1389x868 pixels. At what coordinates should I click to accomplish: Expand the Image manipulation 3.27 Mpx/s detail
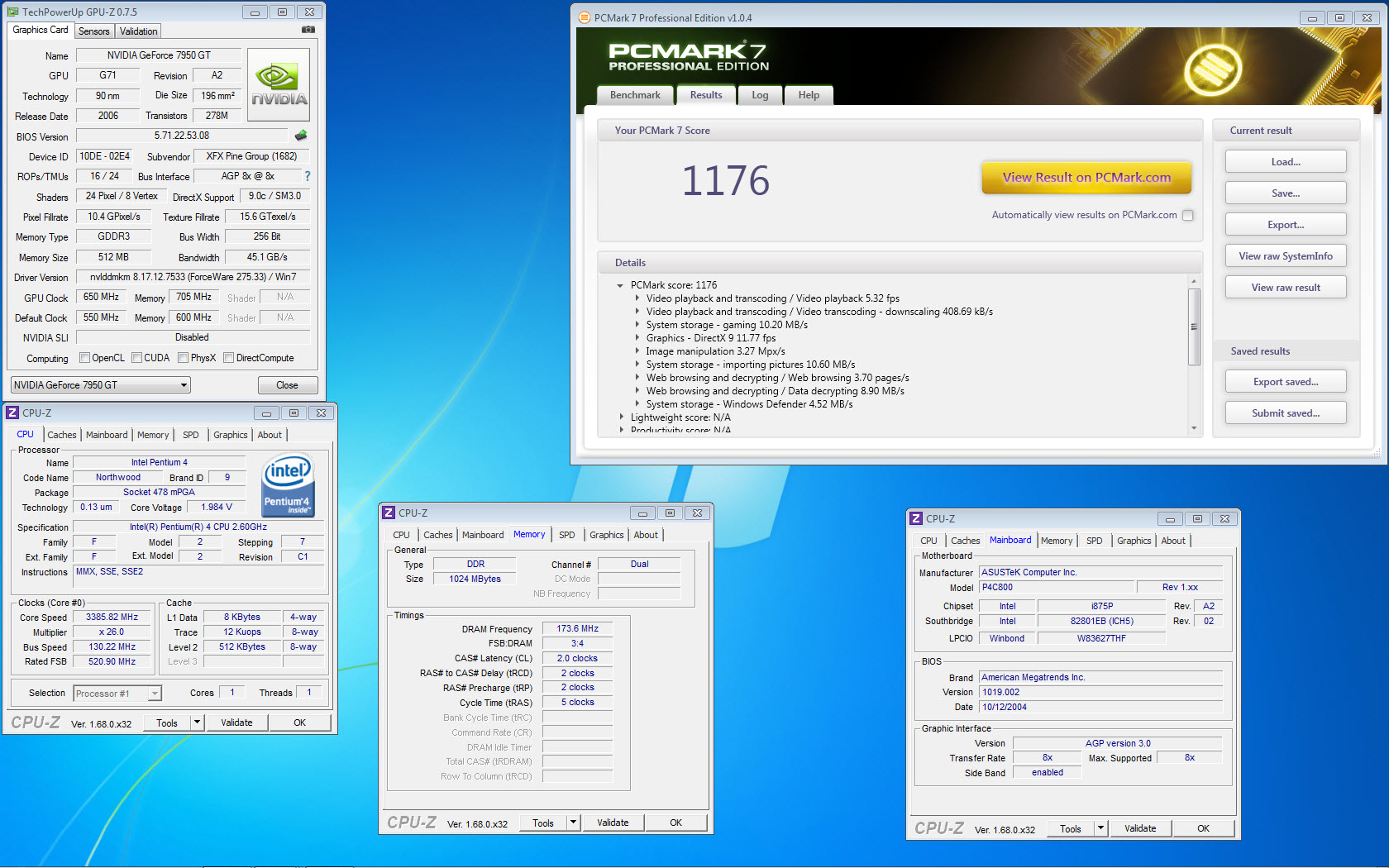[637, 351]
